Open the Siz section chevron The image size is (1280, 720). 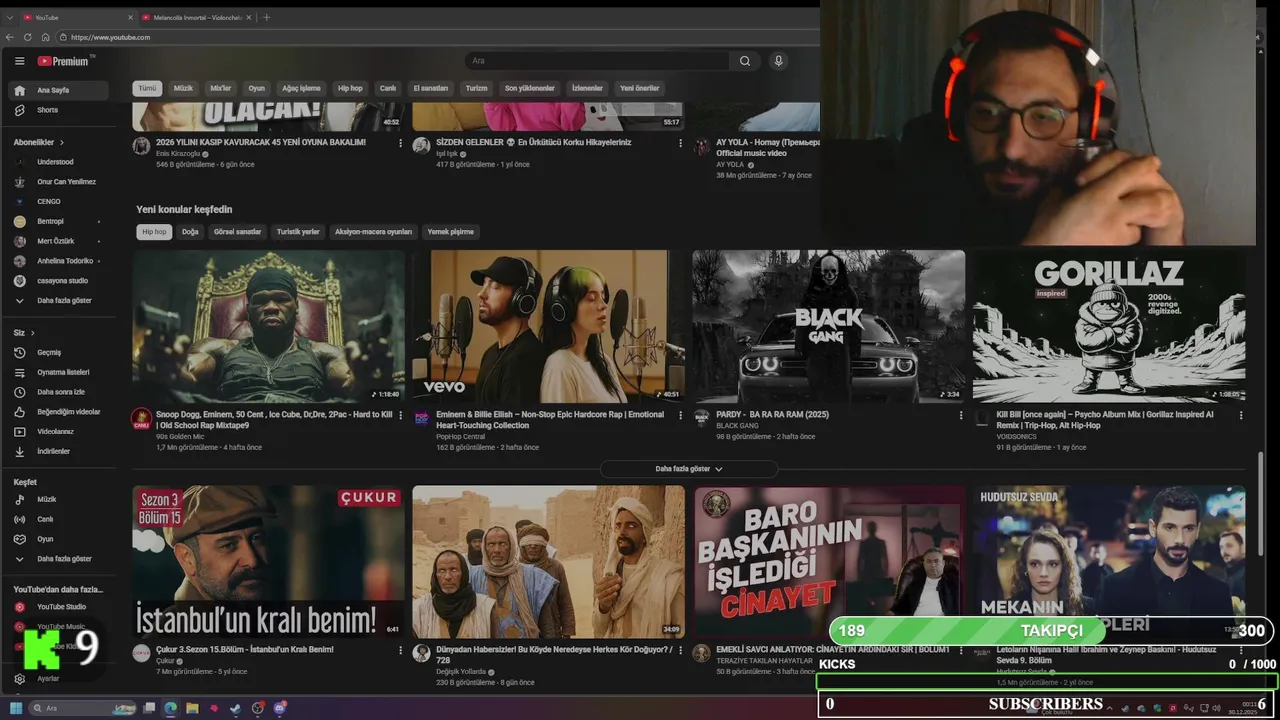[x=32, y=333]
